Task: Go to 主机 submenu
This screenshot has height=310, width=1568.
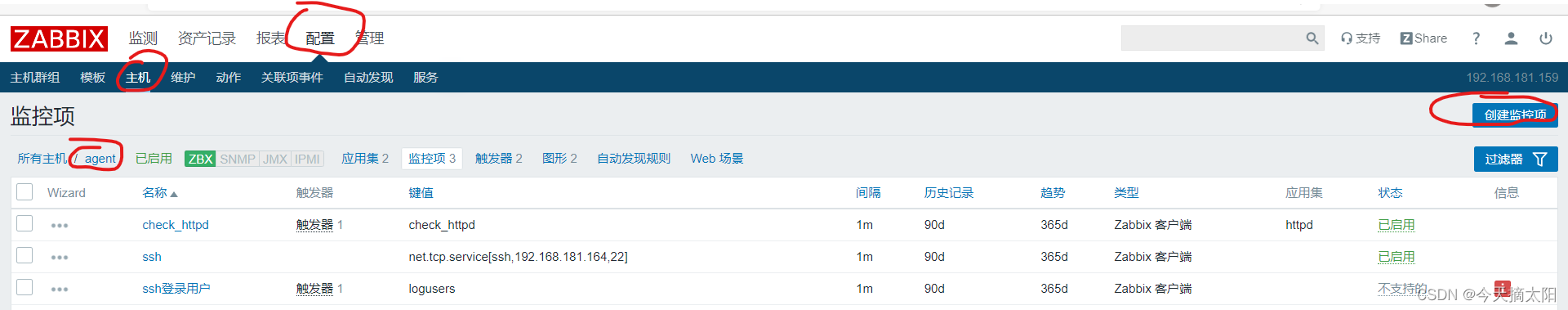Action: click(138, 78)
